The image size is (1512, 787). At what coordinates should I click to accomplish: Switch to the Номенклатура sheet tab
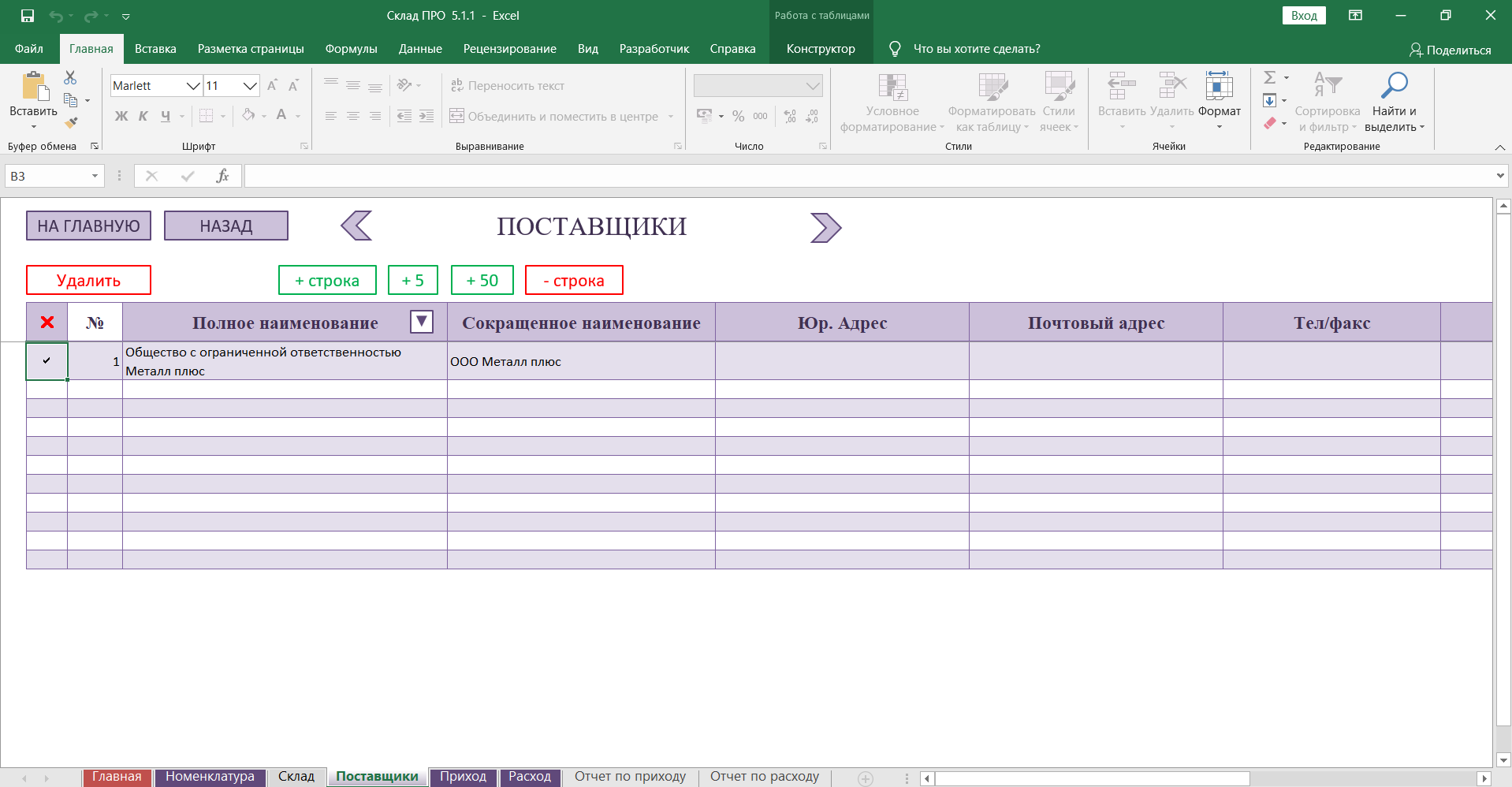(210, 777)
